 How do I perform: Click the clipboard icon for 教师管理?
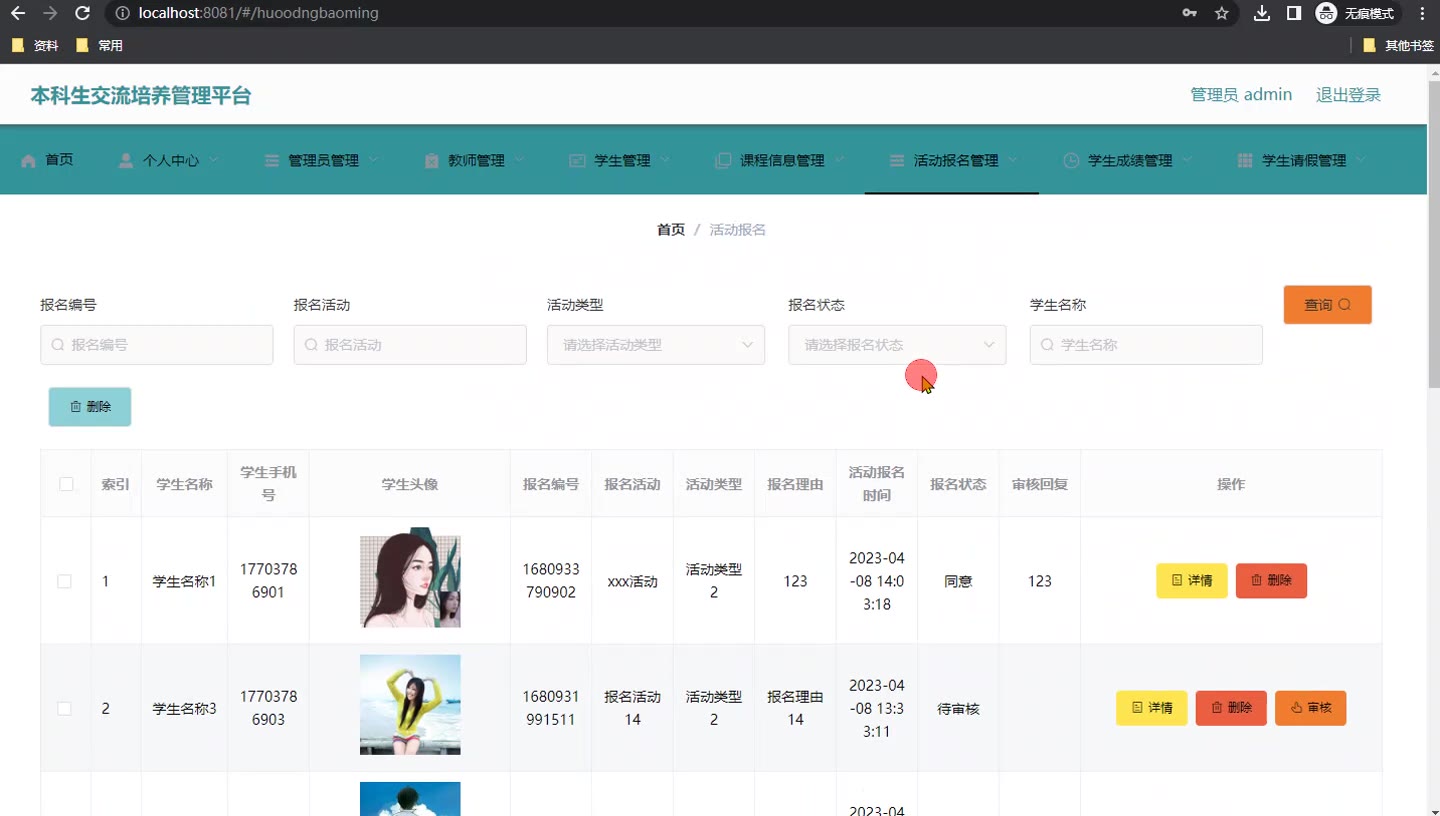[x=431, y=160]
